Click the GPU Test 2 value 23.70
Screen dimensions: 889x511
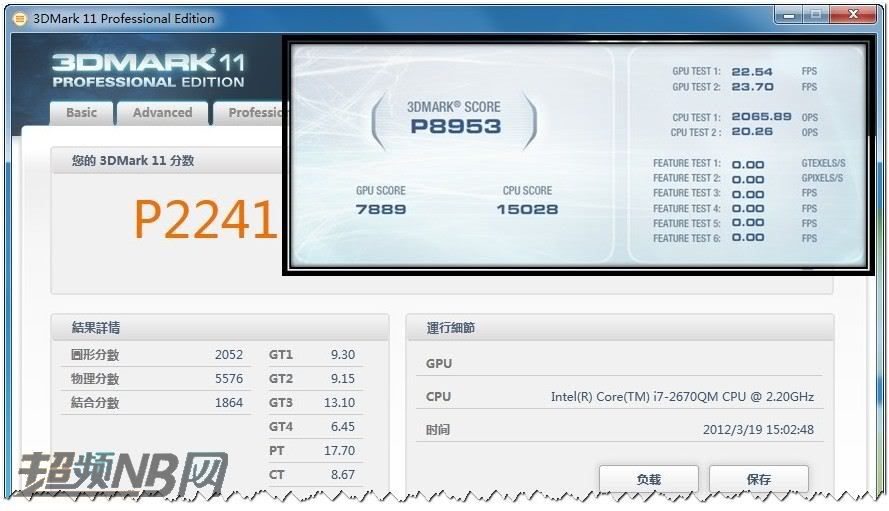(752, 87)
